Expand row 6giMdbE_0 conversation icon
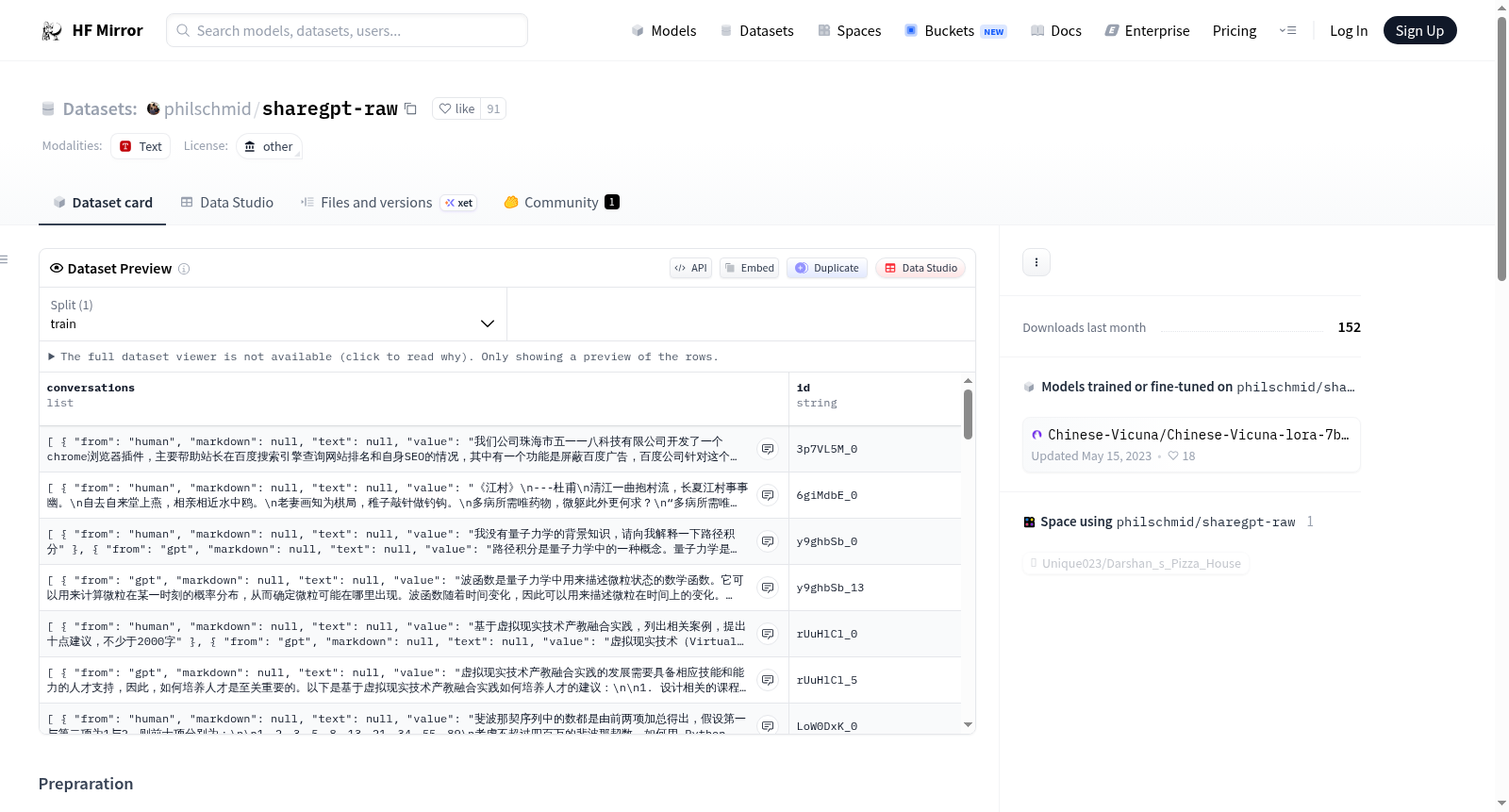The image size is (1509, 812). point(768,495)
